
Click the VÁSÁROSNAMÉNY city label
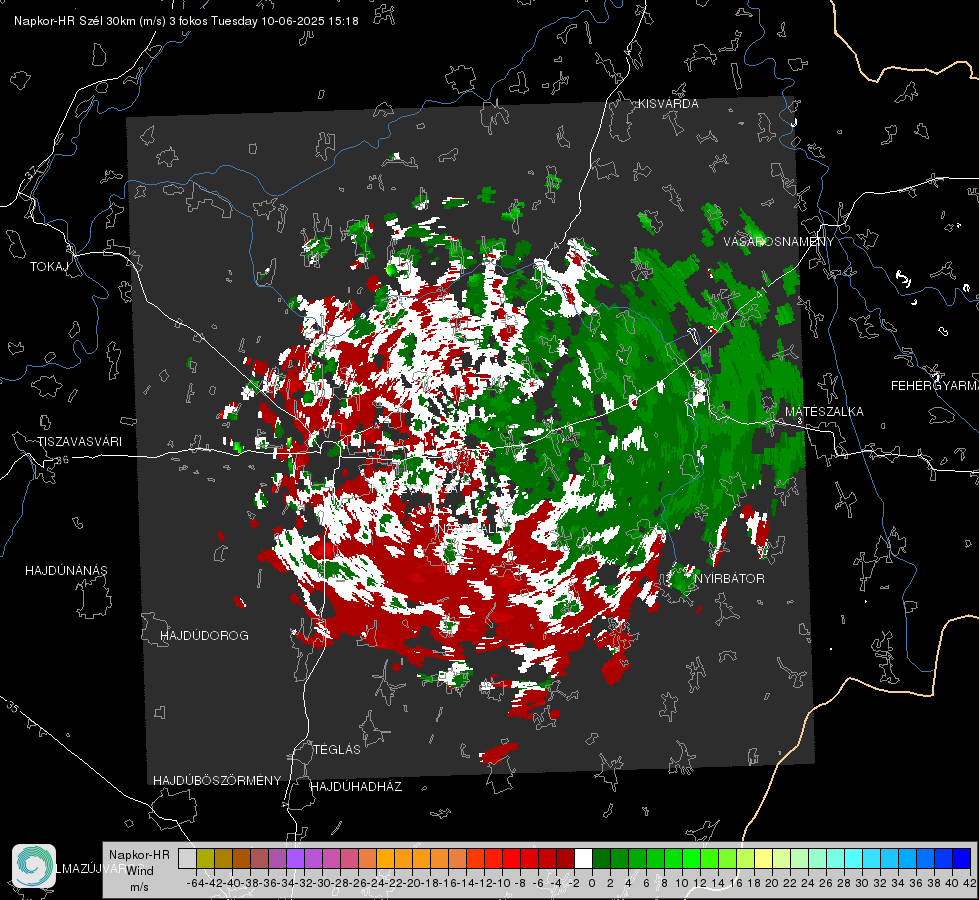[x=779, y=242]
